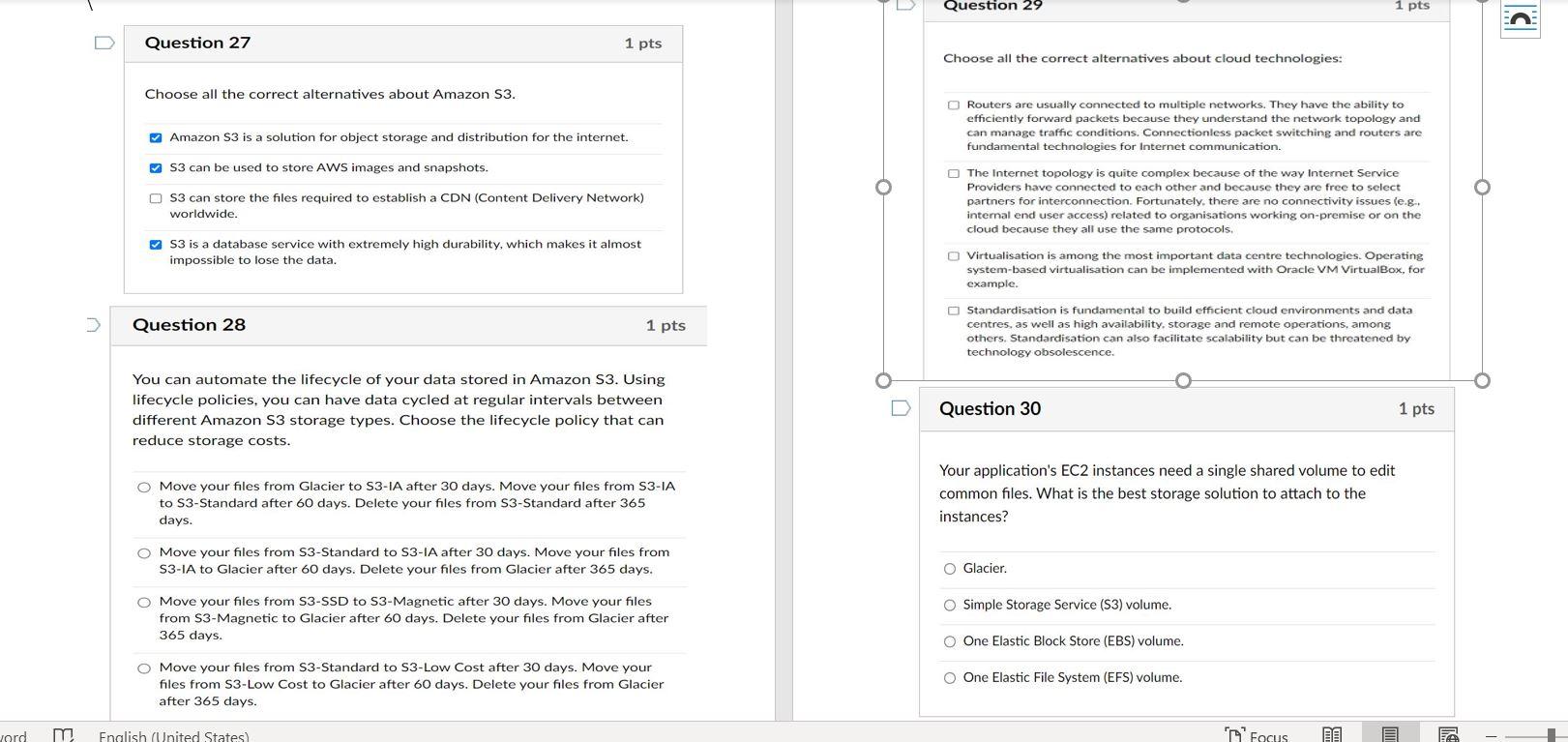Click the flag icon beside Question 27
The height and width of the screenshot is (742, 1568).
click(x=104, y=43)
